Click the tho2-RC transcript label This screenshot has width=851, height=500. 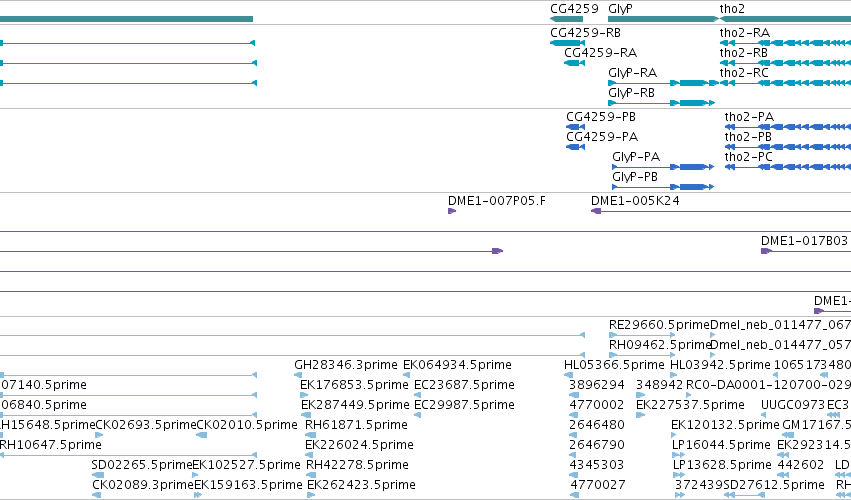coord(744,73)
